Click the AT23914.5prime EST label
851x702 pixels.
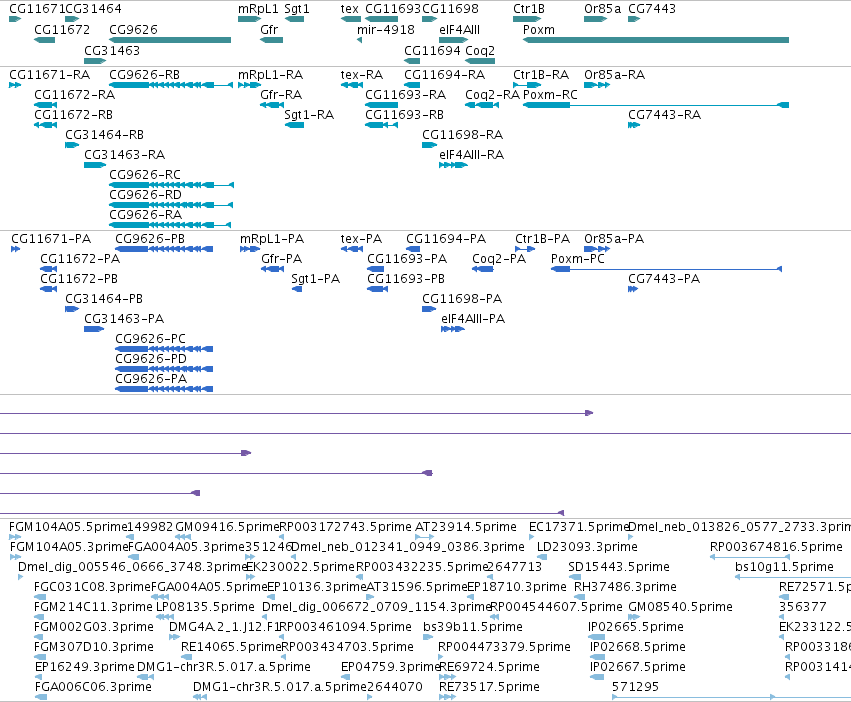click(466, 527)
